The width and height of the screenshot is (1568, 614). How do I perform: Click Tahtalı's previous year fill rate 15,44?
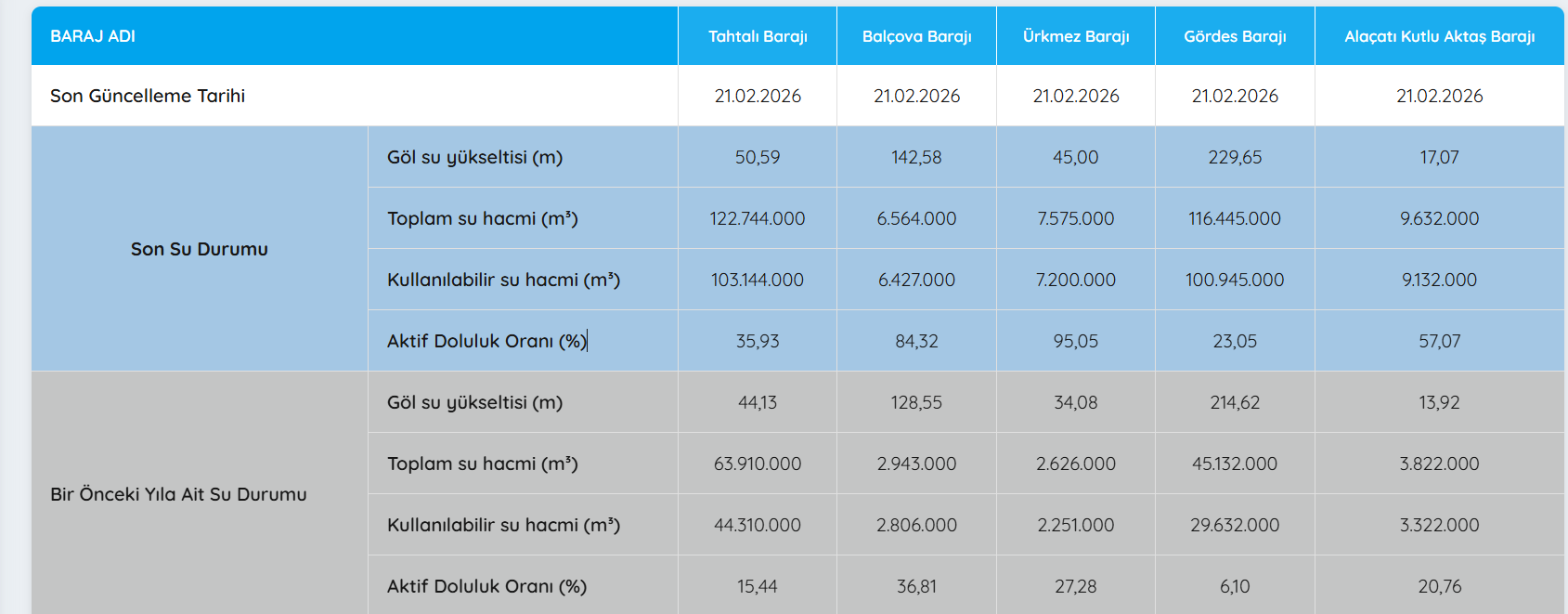758,586
